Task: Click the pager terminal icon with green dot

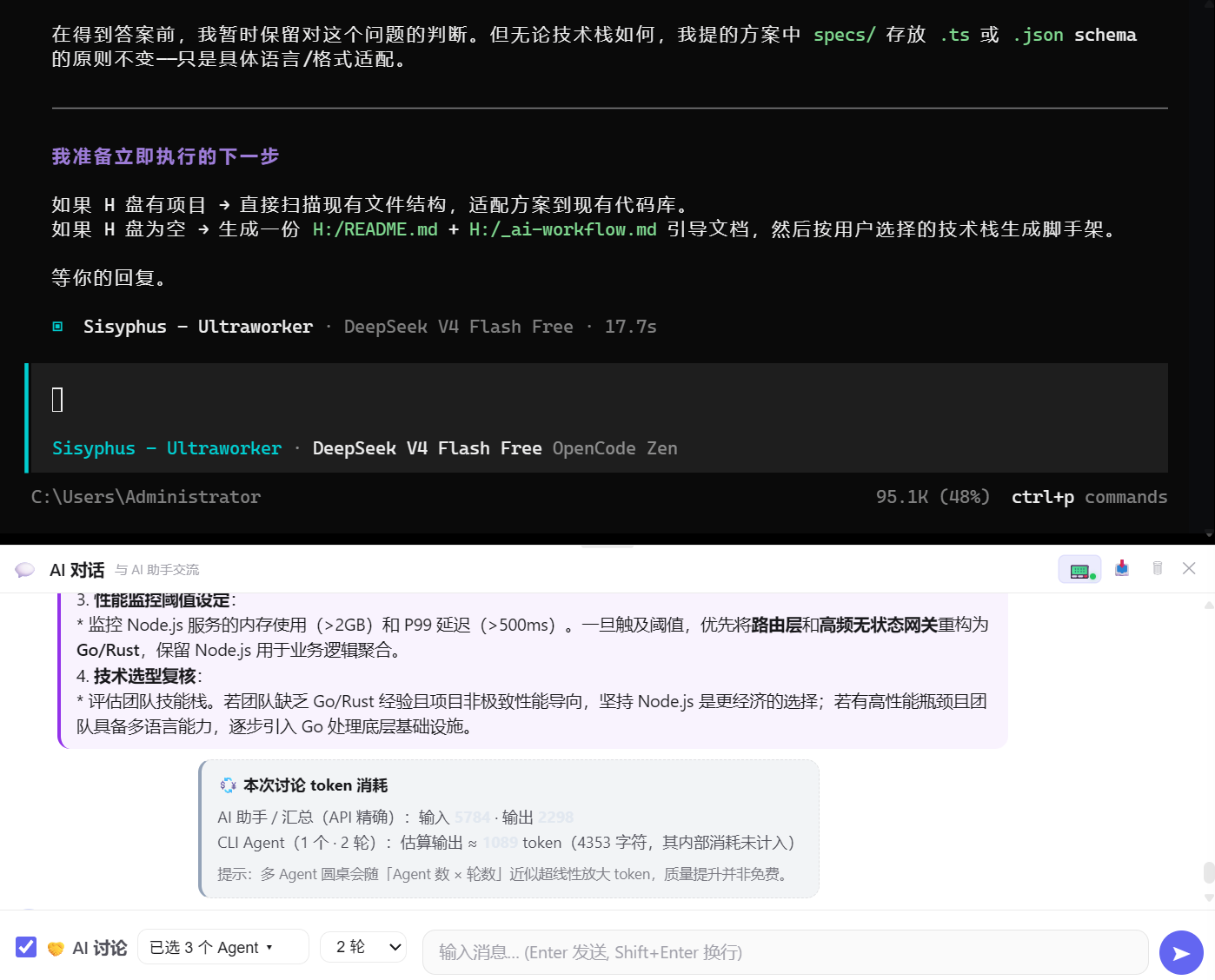Action: pyautogui.click(x=1079, y=569)
